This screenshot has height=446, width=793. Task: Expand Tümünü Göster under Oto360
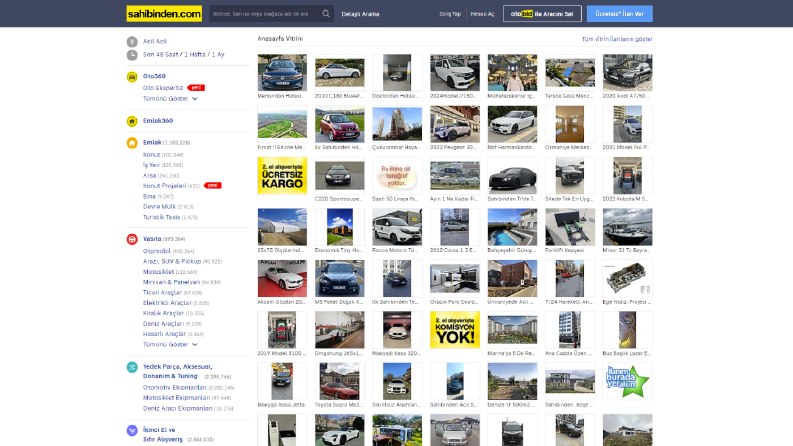click(x=170, y=99)
